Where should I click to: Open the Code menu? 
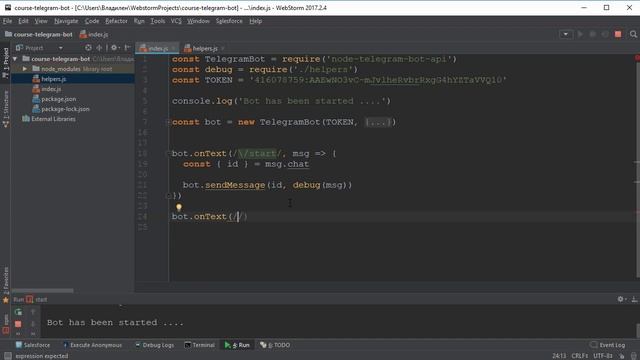[x=92, y=21]
